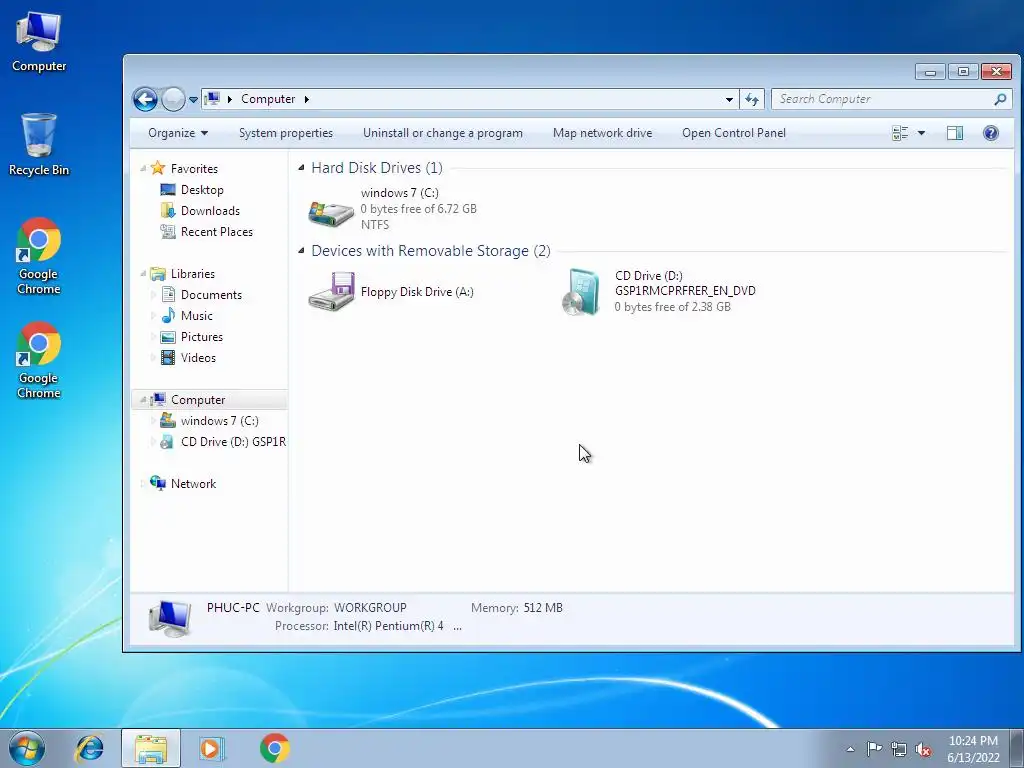Image resolution: width=1024 pixels, height=768 pixels.
Task: Click the Computer desktop icon
Action: (x=39, y=41)
